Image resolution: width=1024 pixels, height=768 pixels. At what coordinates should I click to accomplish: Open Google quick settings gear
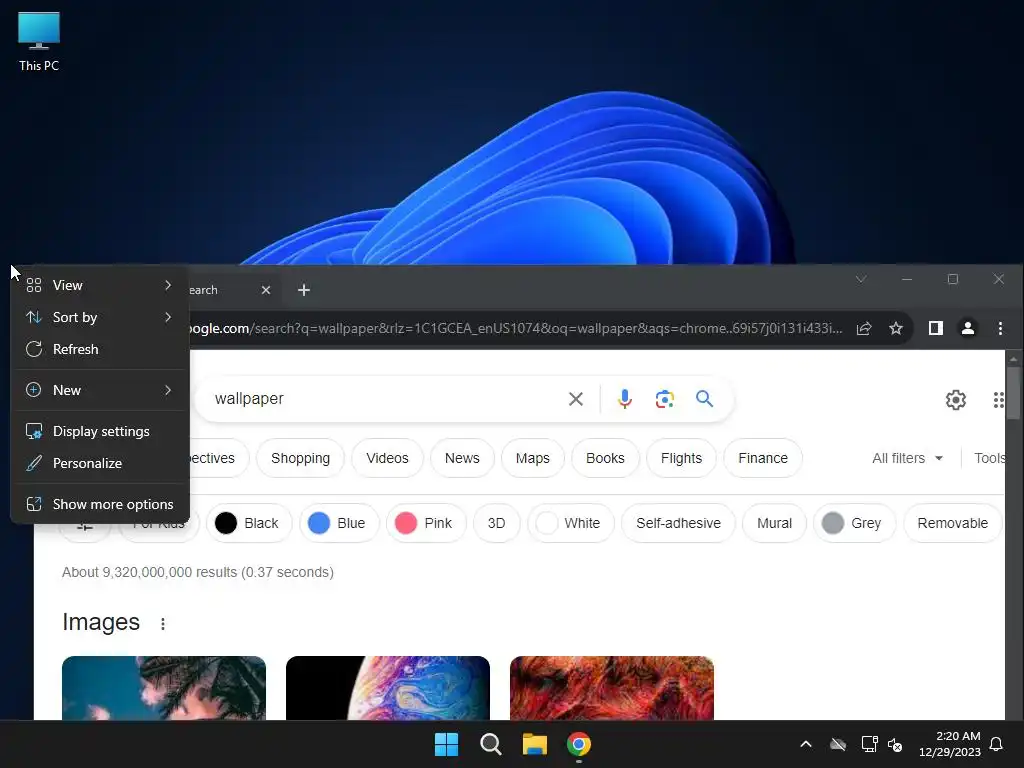[955, 400]
